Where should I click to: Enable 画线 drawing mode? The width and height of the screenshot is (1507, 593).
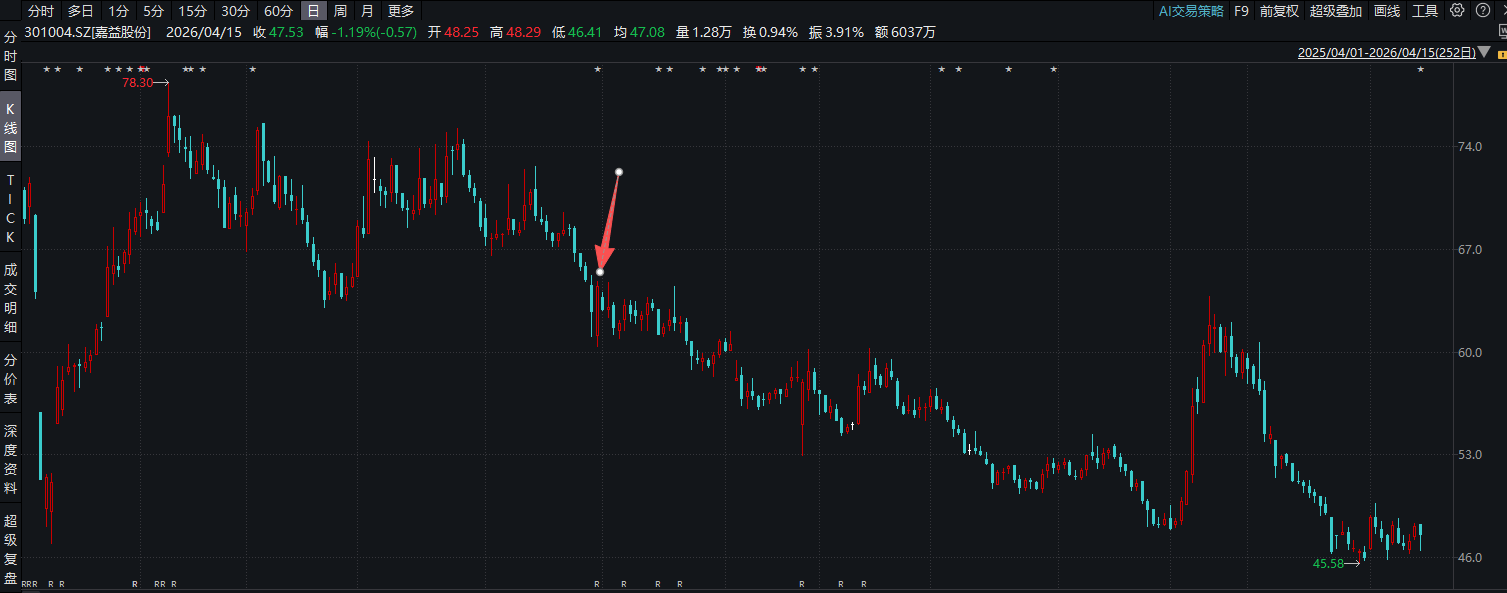click(1387, 11)
